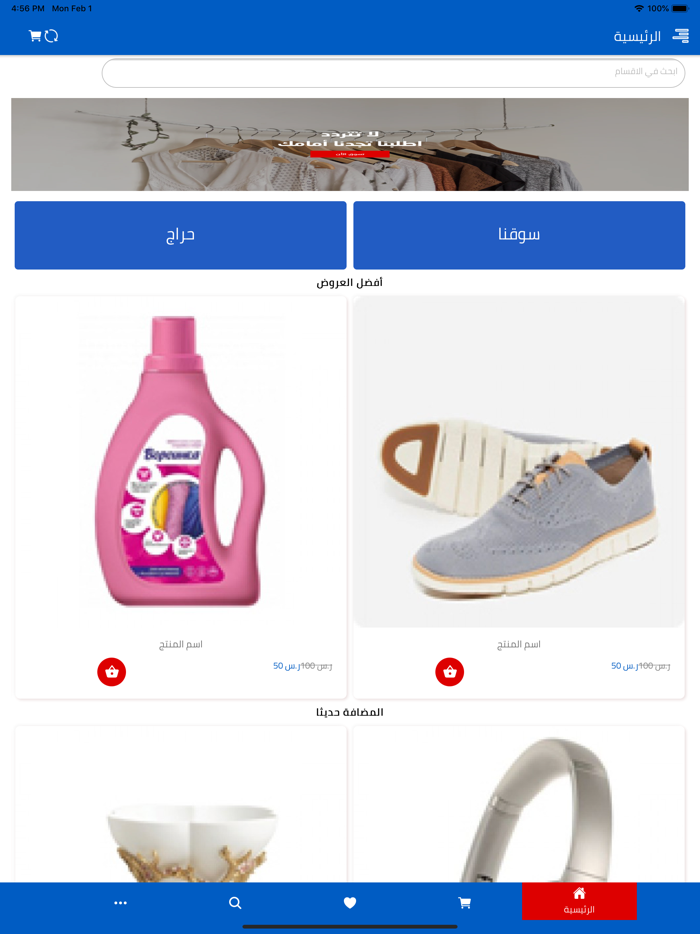Open the hamburger menu beside الرئيسية
700x934 pixels.
click(x=680, y=36)
